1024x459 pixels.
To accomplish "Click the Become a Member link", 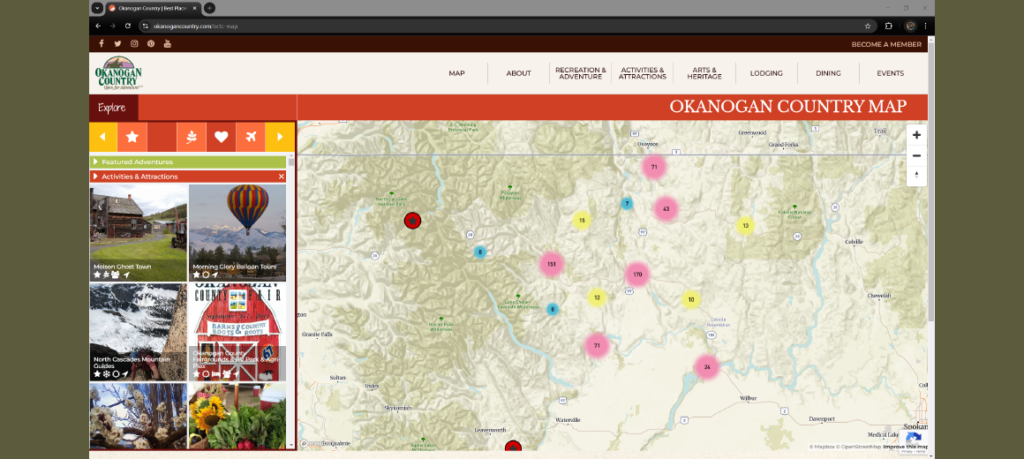I will [x=886, y=44].
